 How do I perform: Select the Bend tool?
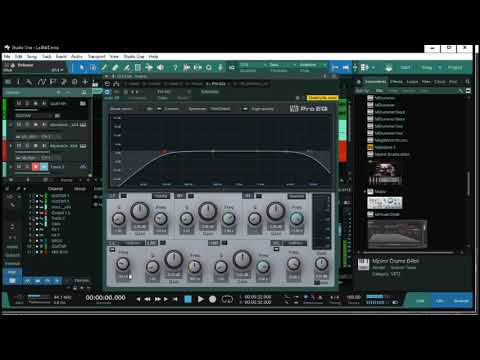click(x=149, y=68)
